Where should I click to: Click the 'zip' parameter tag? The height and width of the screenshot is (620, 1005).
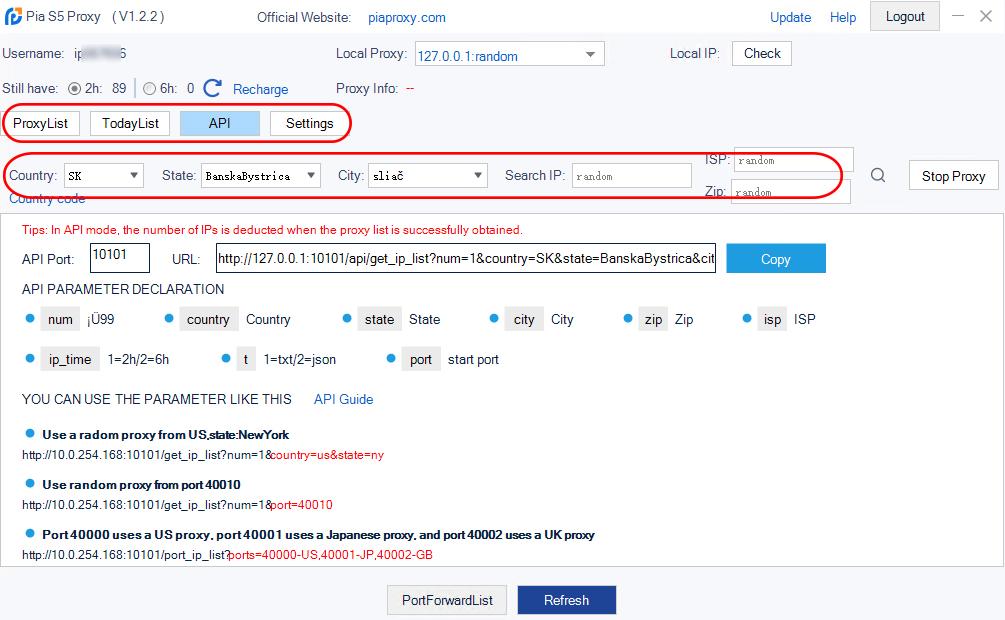653,319
